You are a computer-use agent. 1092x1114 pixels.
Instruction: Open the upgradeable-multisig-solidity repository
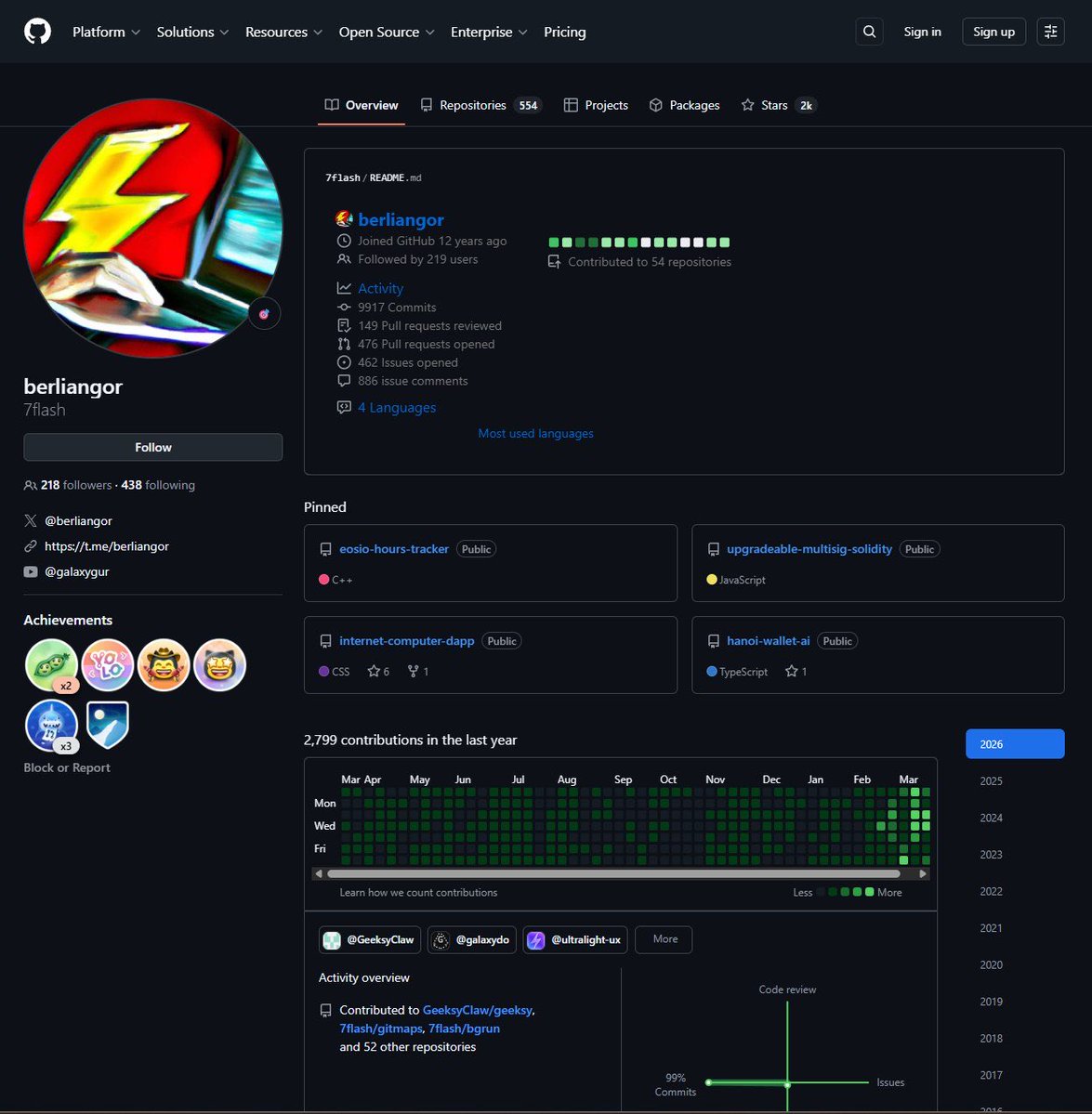(x=809, y=549)
